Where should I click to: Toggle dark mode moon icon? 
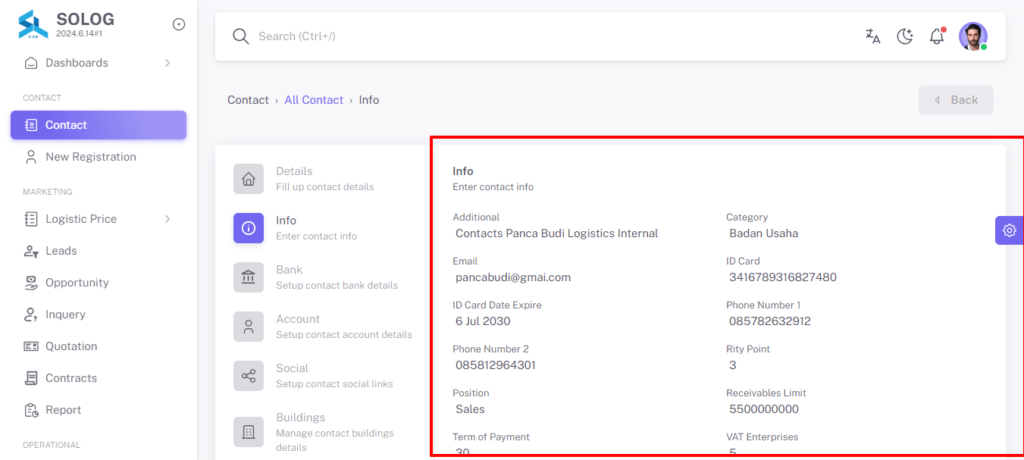[x=904, y=37]
